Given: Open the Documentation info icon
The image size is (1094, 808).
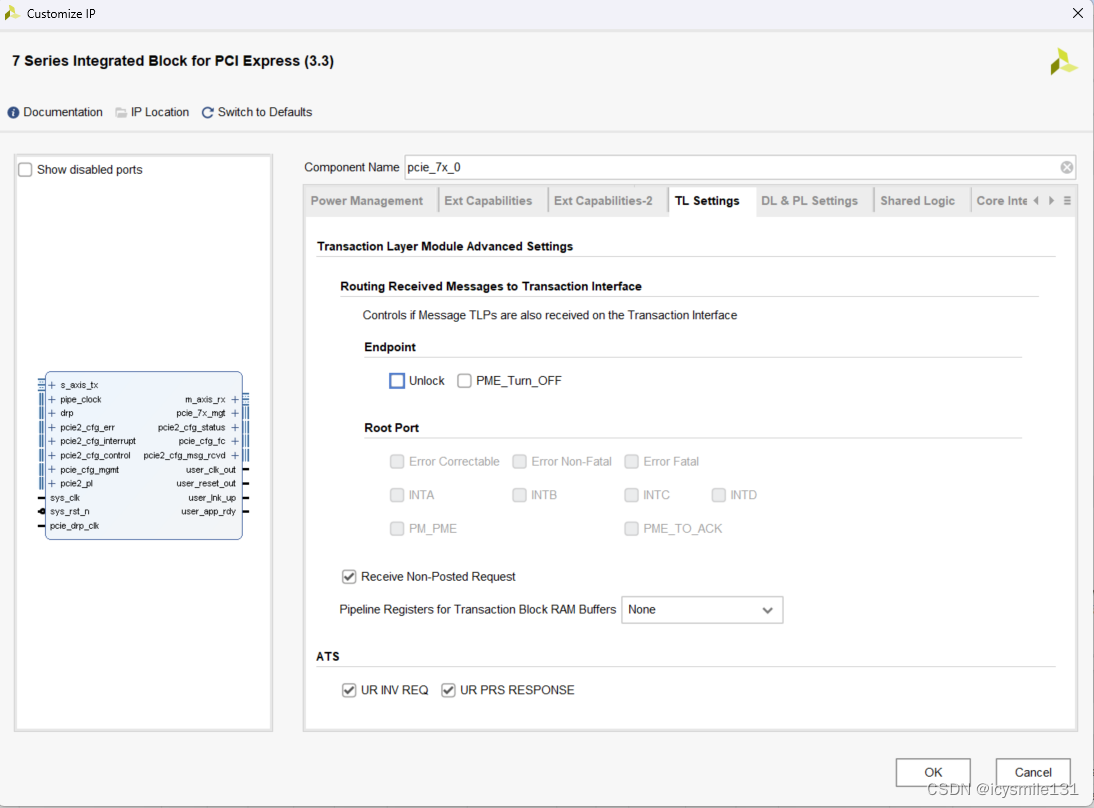Looking at the screenshot, I should point(13,112).
